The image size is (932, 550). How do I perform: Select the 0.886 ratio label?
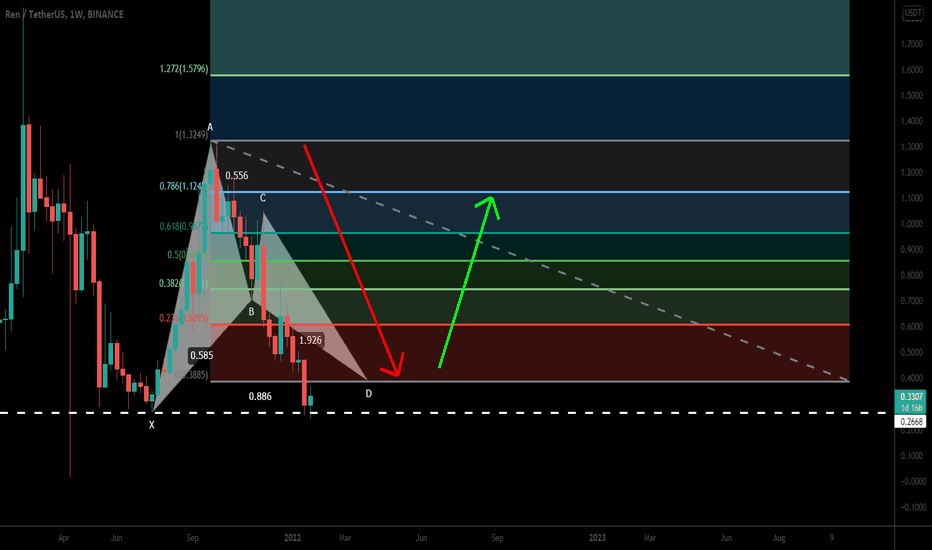tap(260, 396)
